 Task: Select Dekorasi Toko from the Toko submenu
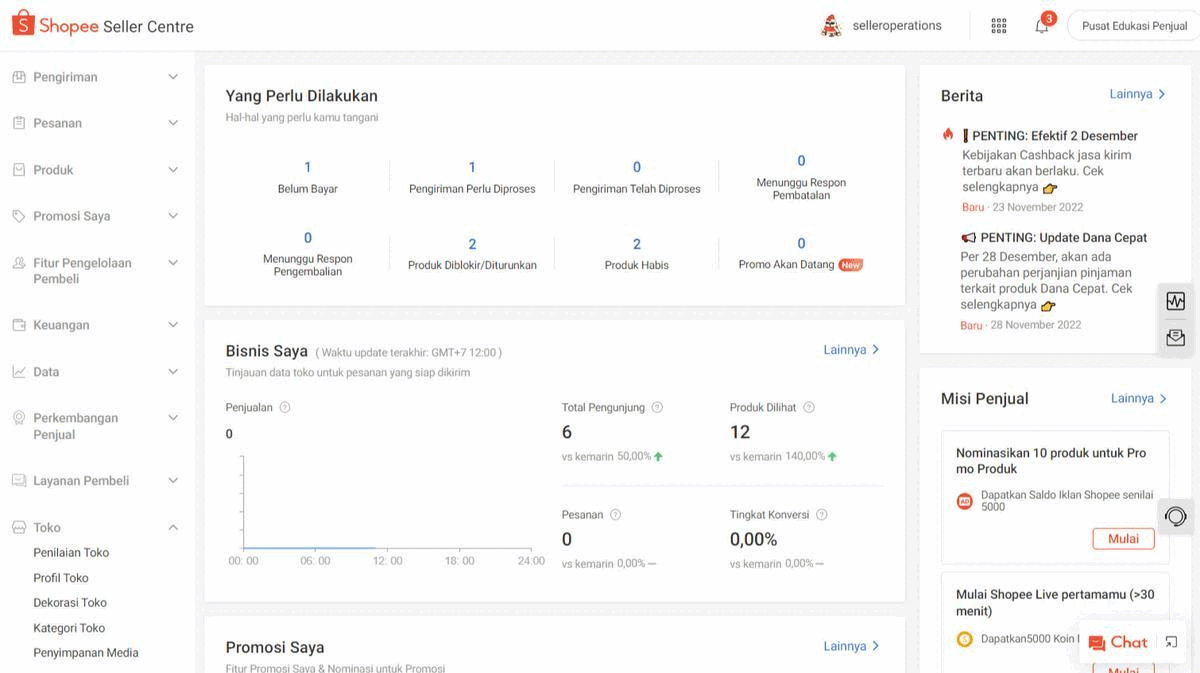click(x=70, y=602)
